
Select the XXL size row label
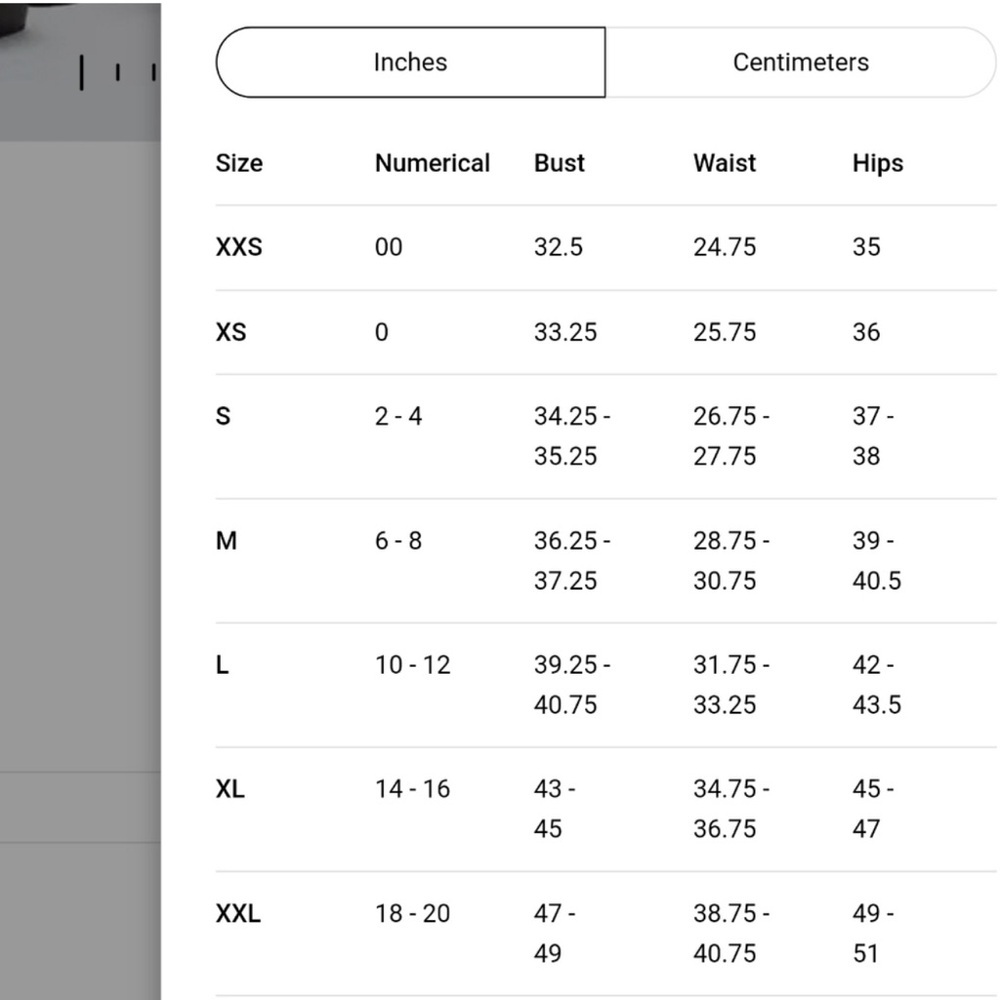(238, 914)
